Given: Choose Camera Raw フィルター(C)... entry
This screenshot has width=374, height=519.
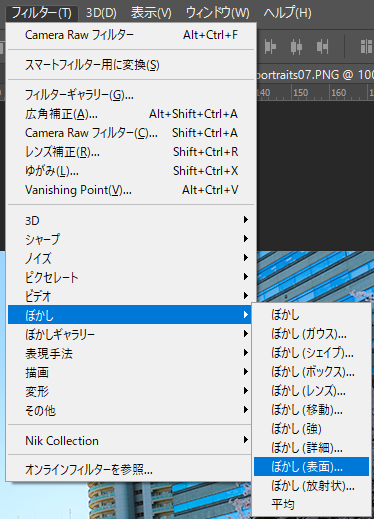Looking at the screenshot, I should click(x=131, y=133).
